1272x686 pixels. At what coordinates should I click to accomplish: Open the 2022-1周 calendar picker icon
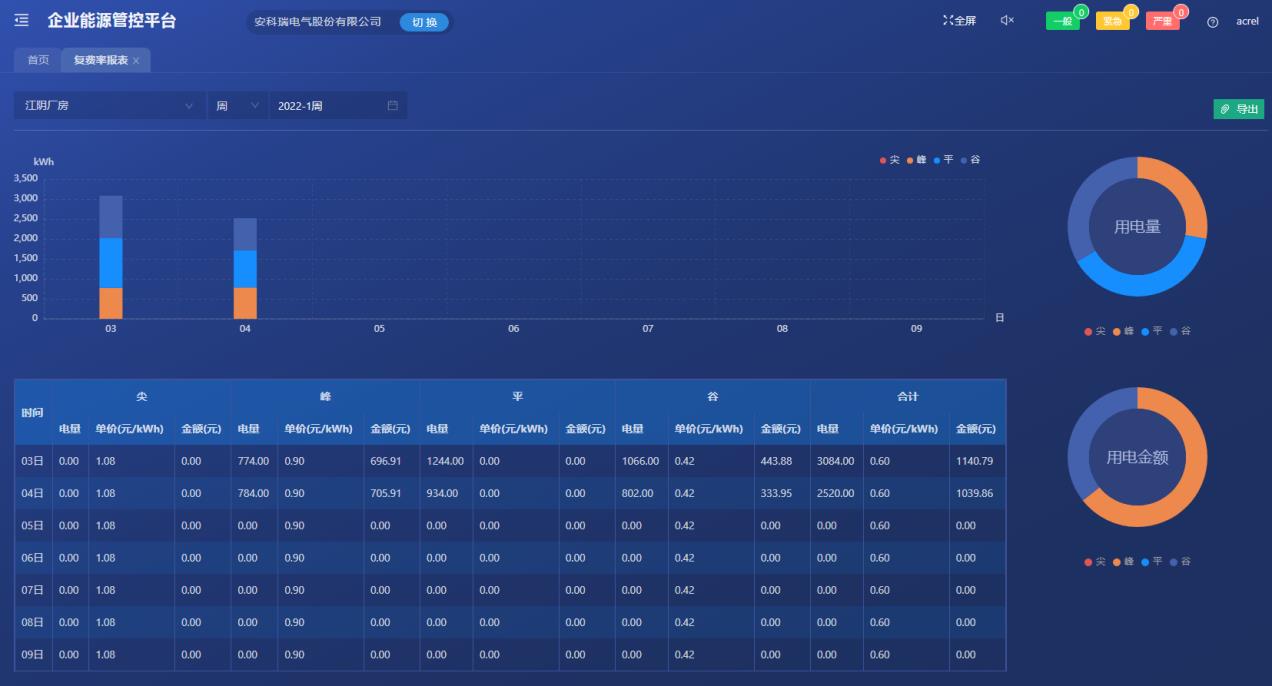[x=393, y=104]
